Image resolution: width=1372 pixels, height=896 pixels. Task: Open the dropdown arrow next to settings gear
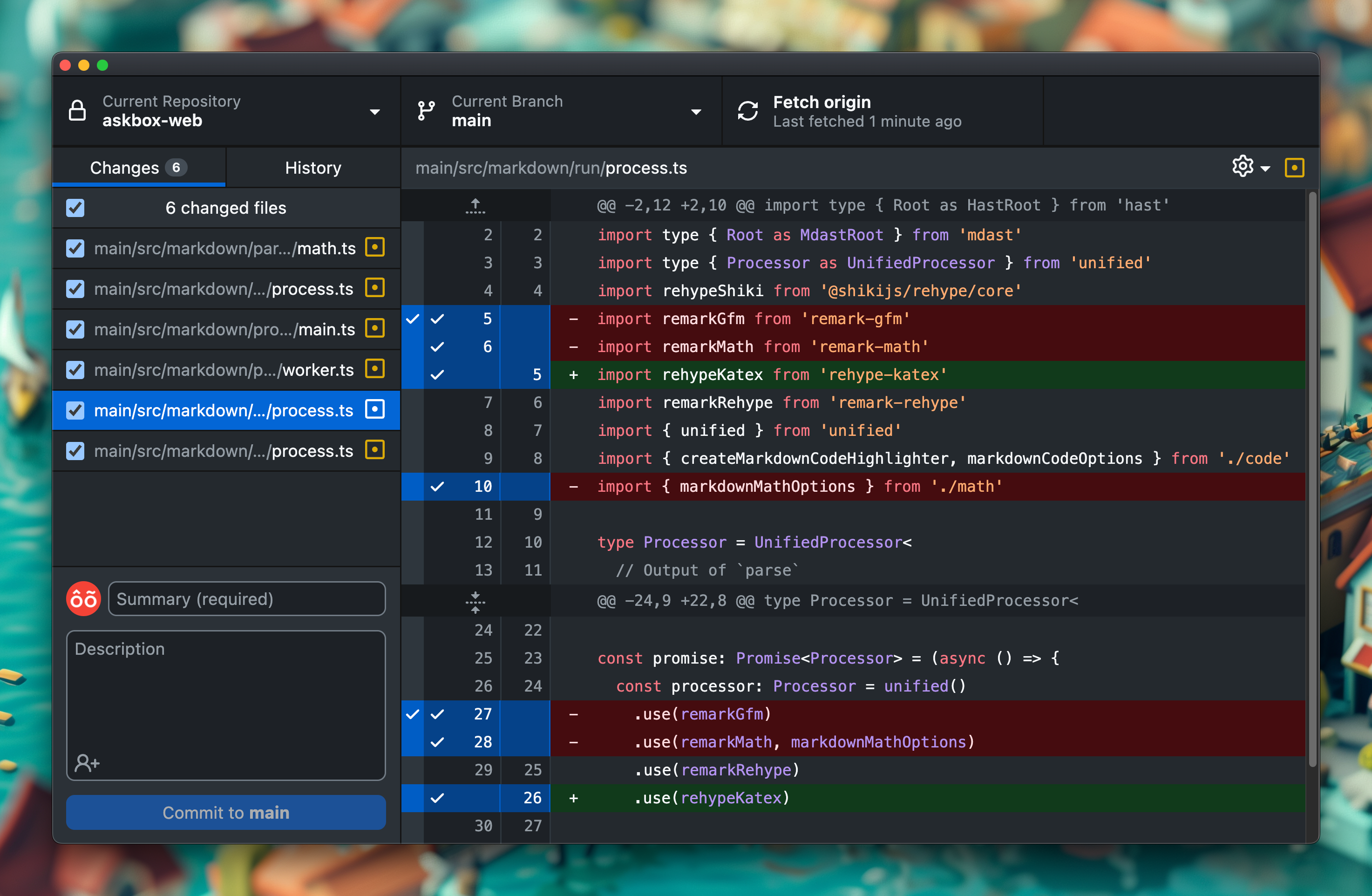point(1265,169)
